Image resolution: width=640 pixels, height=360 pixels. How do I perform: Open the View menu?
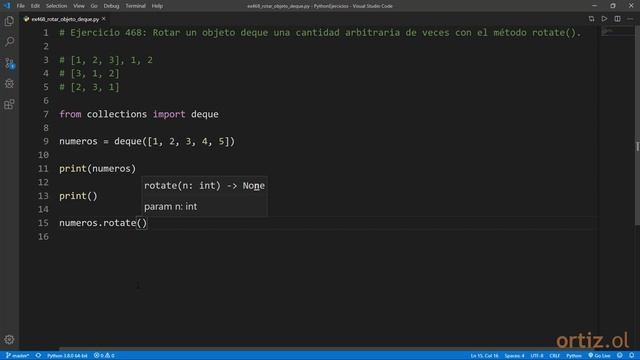(79, 6)
